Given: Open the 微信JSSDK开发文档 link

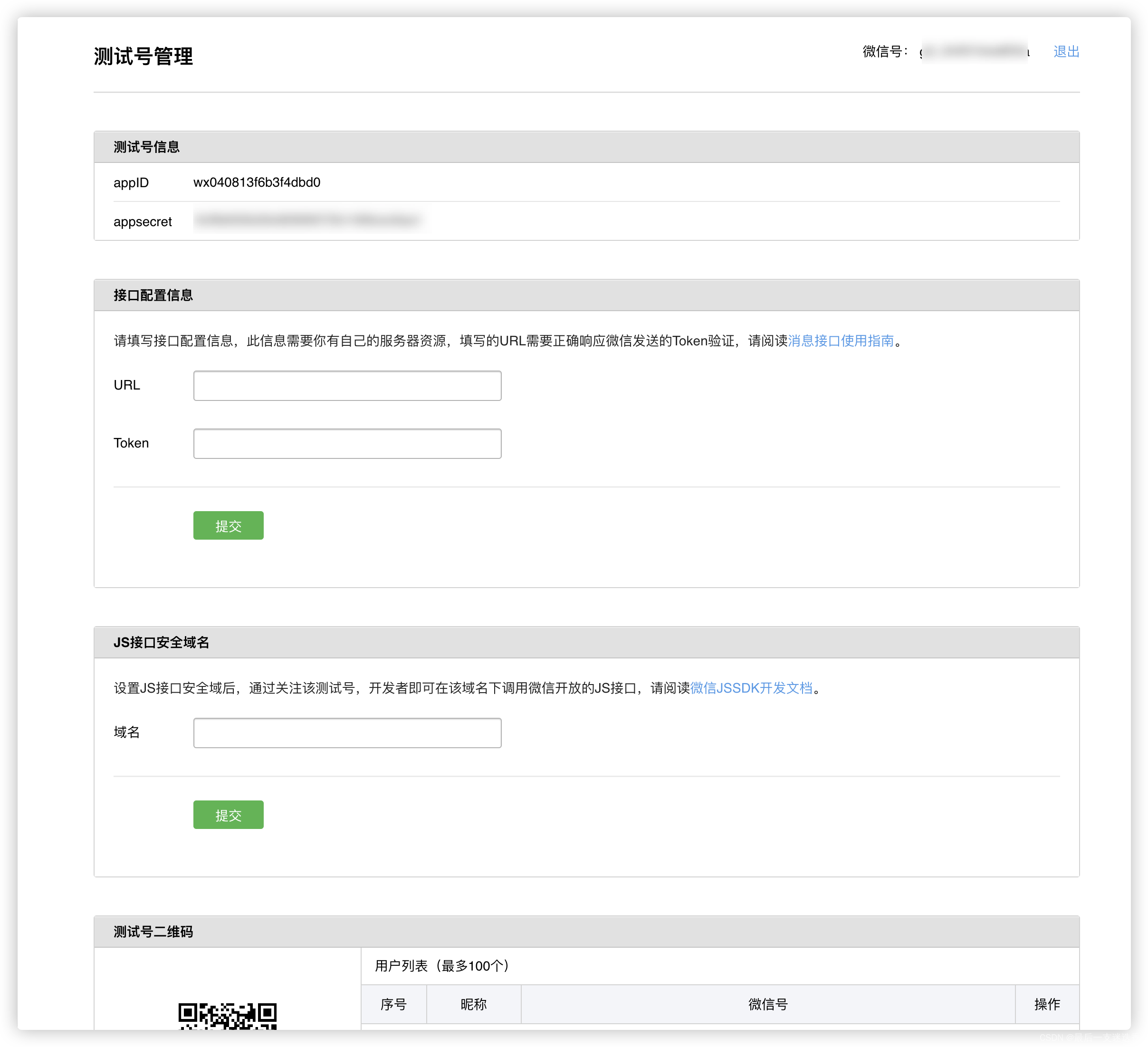Looking at the screenshot, I should click(751, 688).
